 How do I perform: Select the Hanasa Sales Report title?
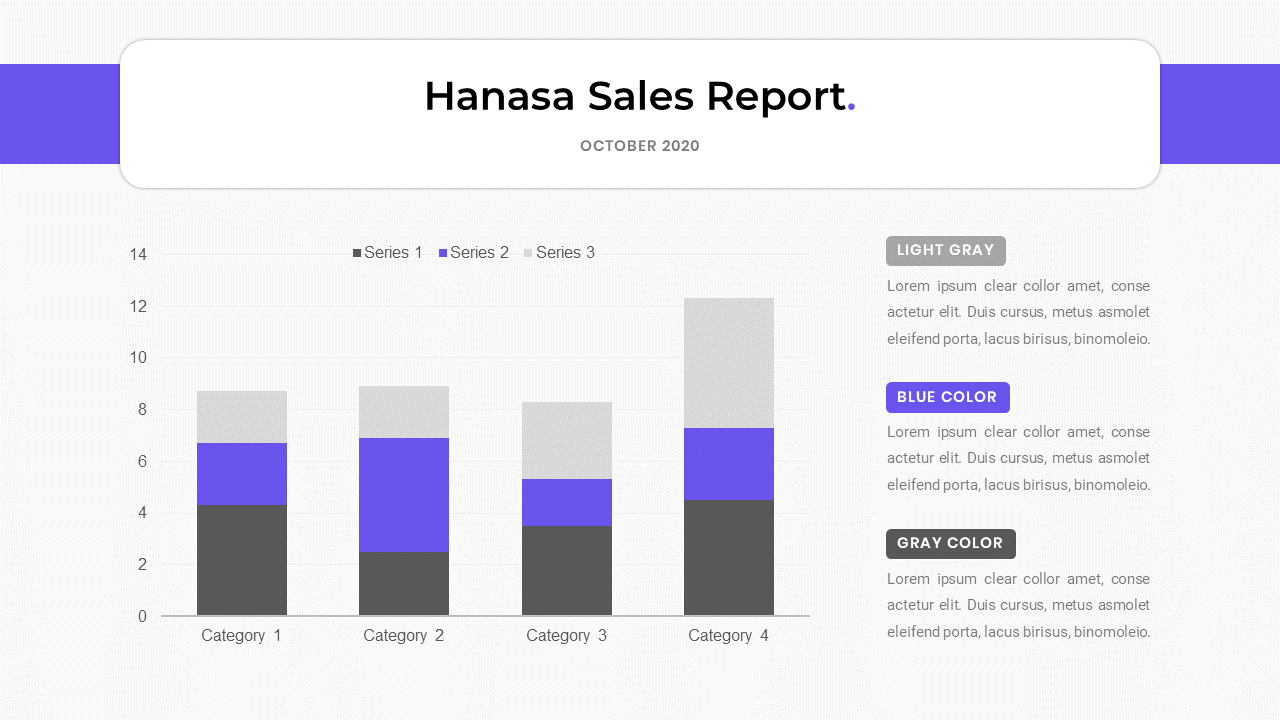point(634,96)
